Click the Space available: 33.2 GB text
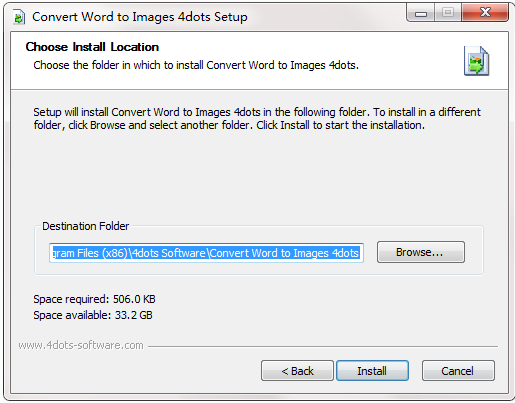The height and width of the screenshot is (403, 515). click(93, 315)
